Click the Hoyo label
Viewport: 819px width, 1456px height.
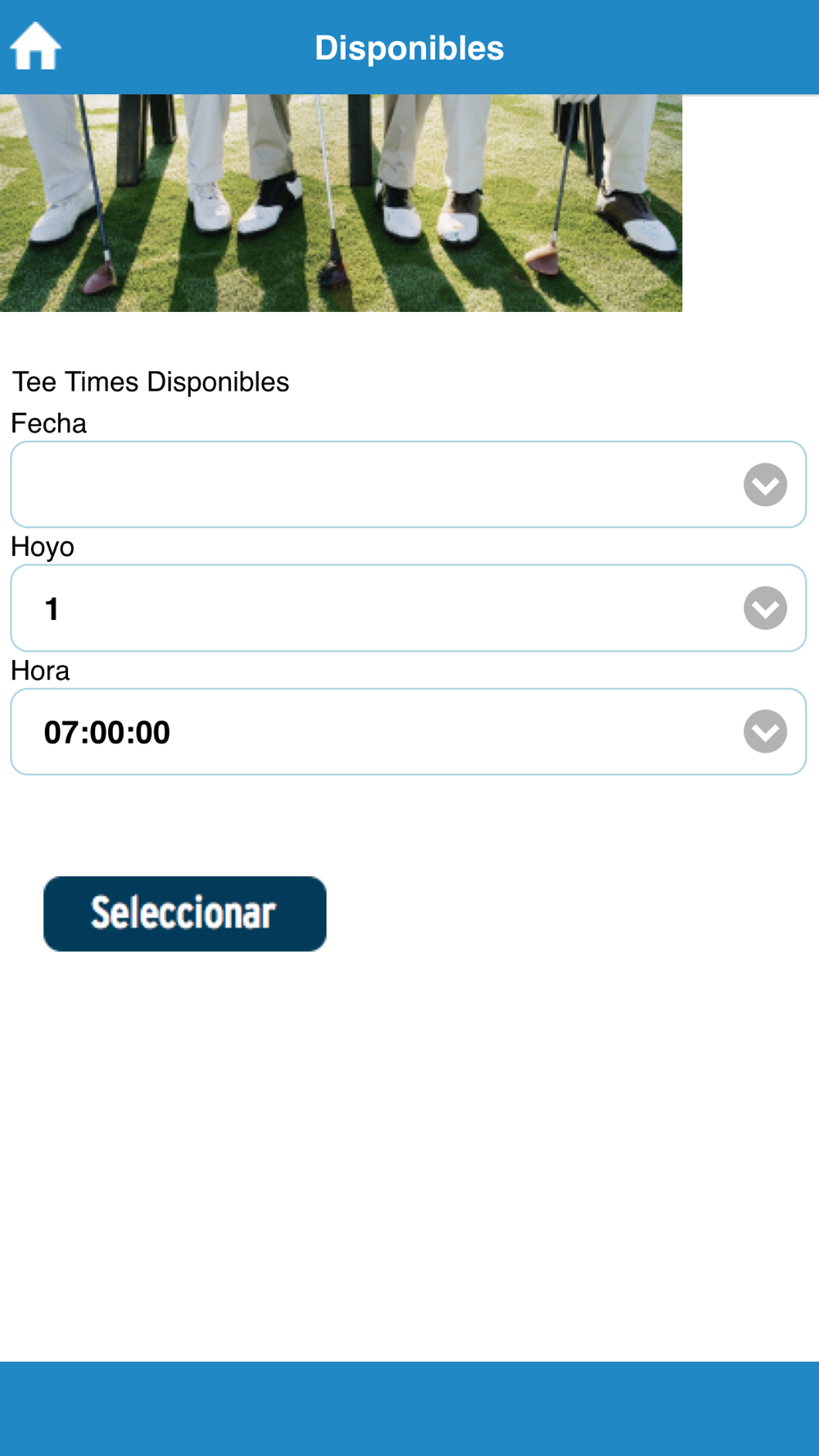[43, 547]
